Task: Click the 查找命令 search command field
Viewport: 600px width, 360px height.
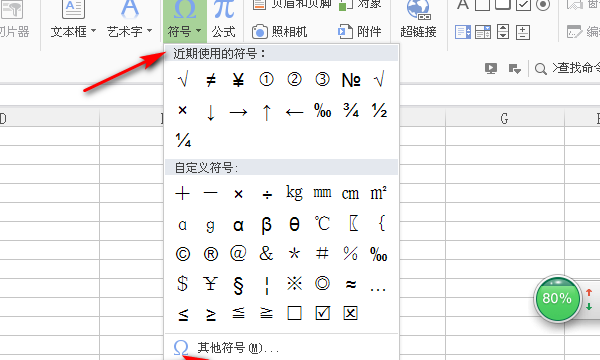Action: coord(567,68)
